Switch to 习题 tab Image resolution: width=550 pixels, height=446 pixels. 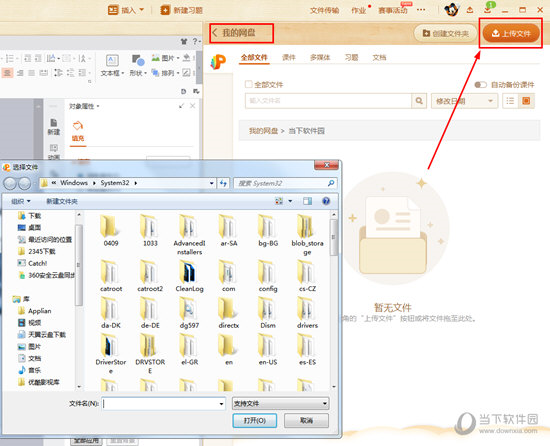pos(351,58)
